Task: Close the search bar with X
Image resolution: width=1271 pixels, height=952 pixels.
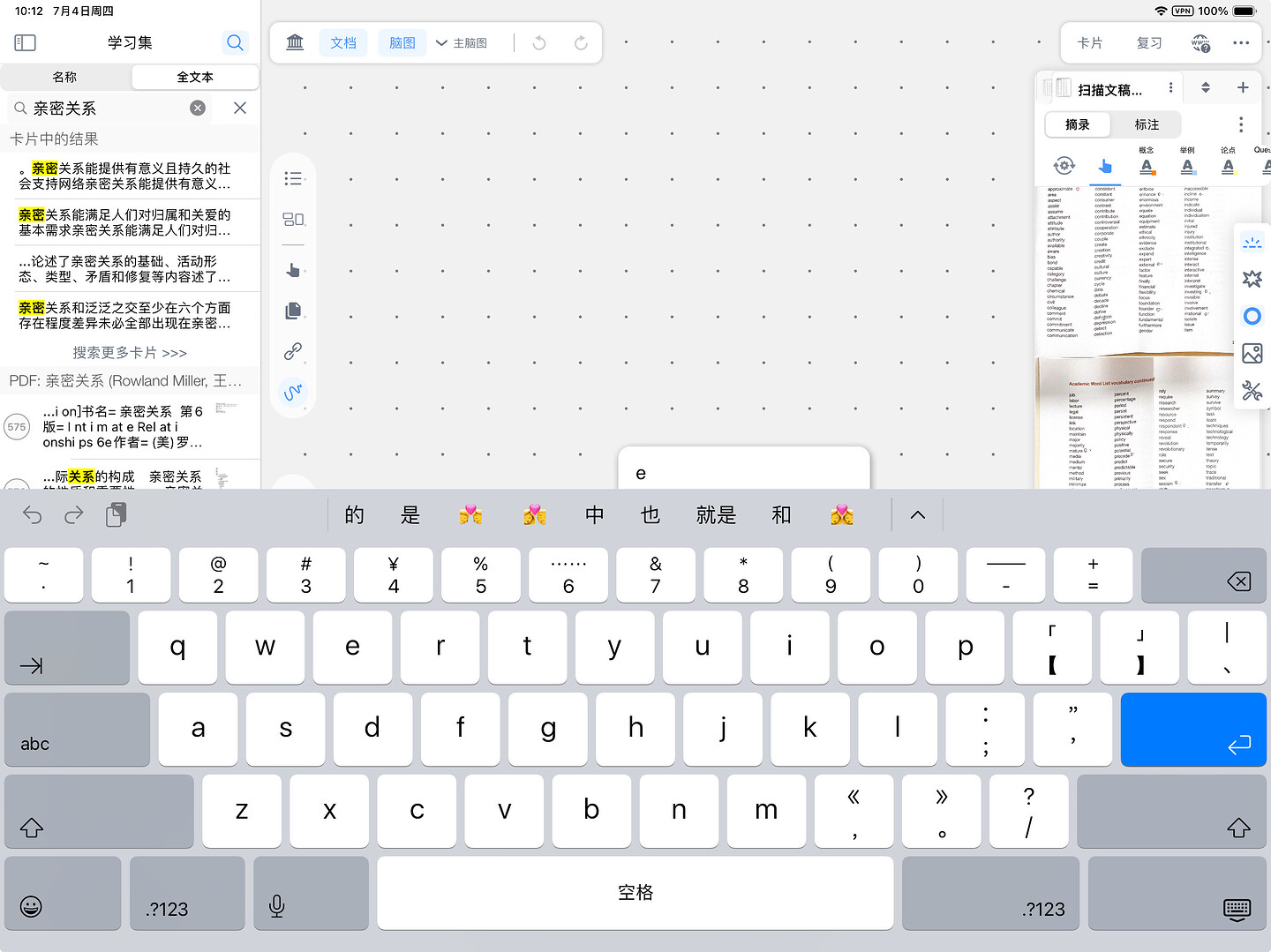Action: [x=240, y=108]
